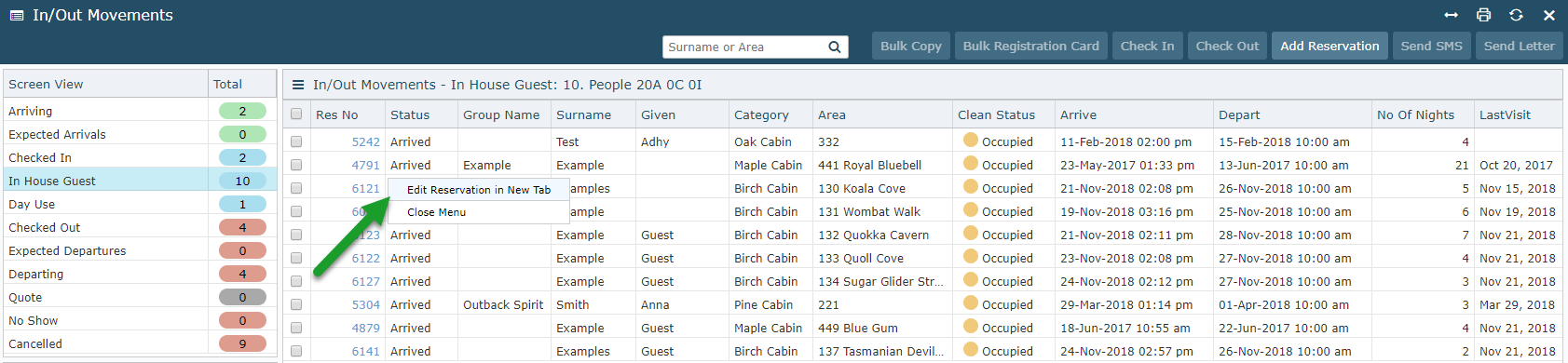
Task: Sort by the Clean Status column header
Action: (x=996, y=114)
